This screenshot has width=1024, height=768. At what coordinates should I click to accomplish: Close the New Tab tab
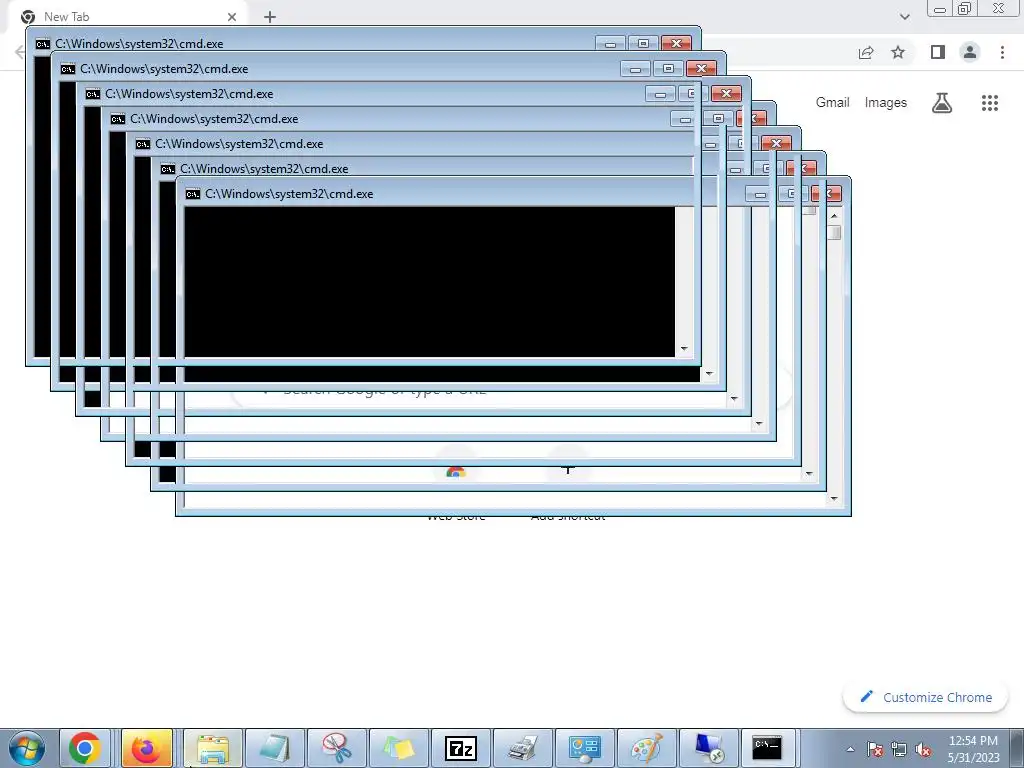(x=232, y=17)
